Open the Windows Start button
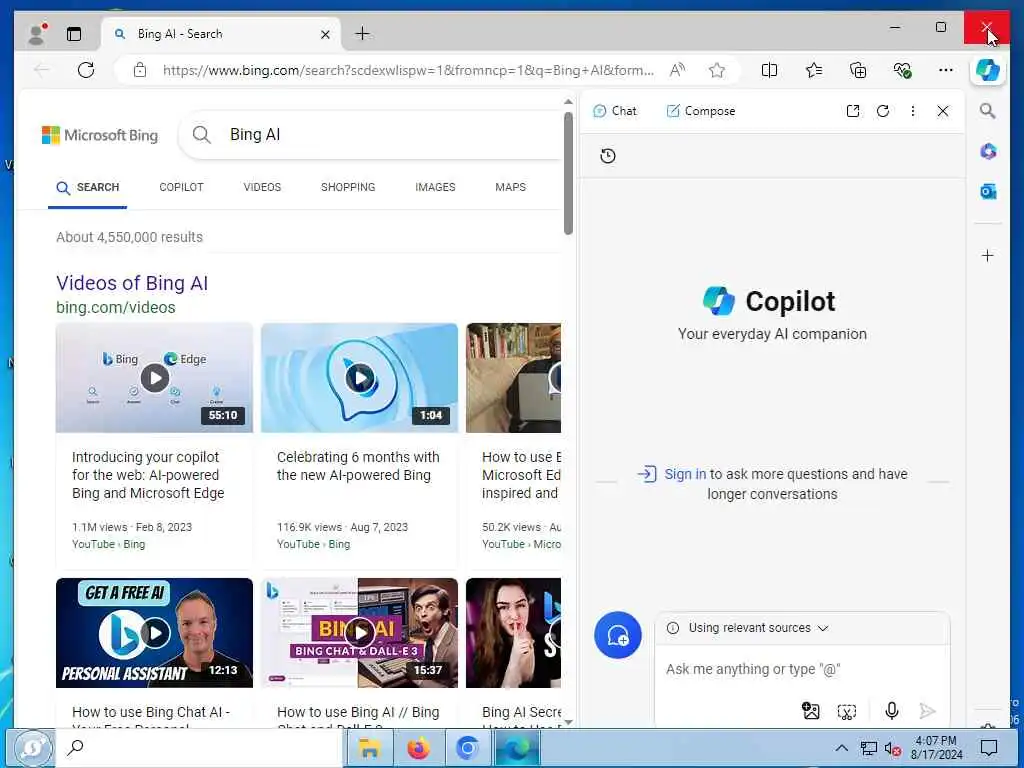 tap(33, 747)
